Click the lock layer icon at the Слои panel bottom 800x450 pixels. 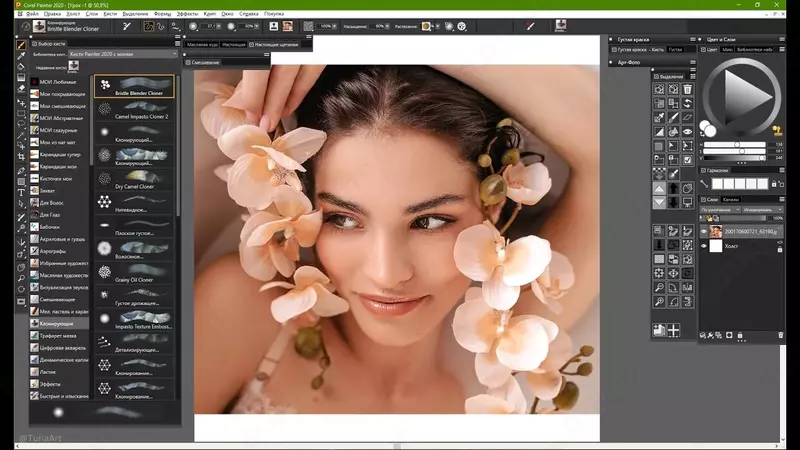pyautogui.click(x=740, y=335)
